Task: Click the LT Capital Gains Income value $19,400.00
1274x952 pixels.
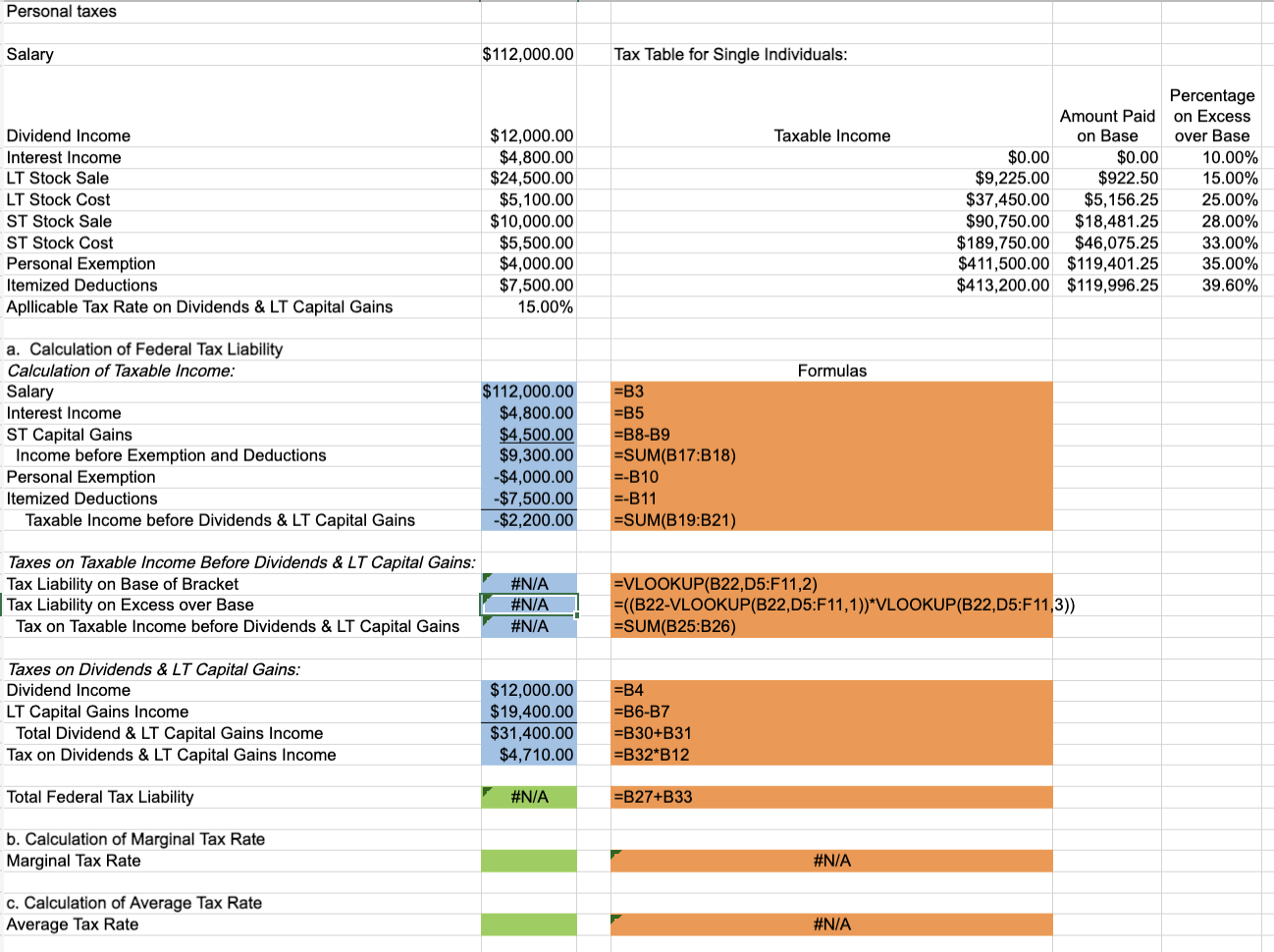Action: tap(528, 712)
